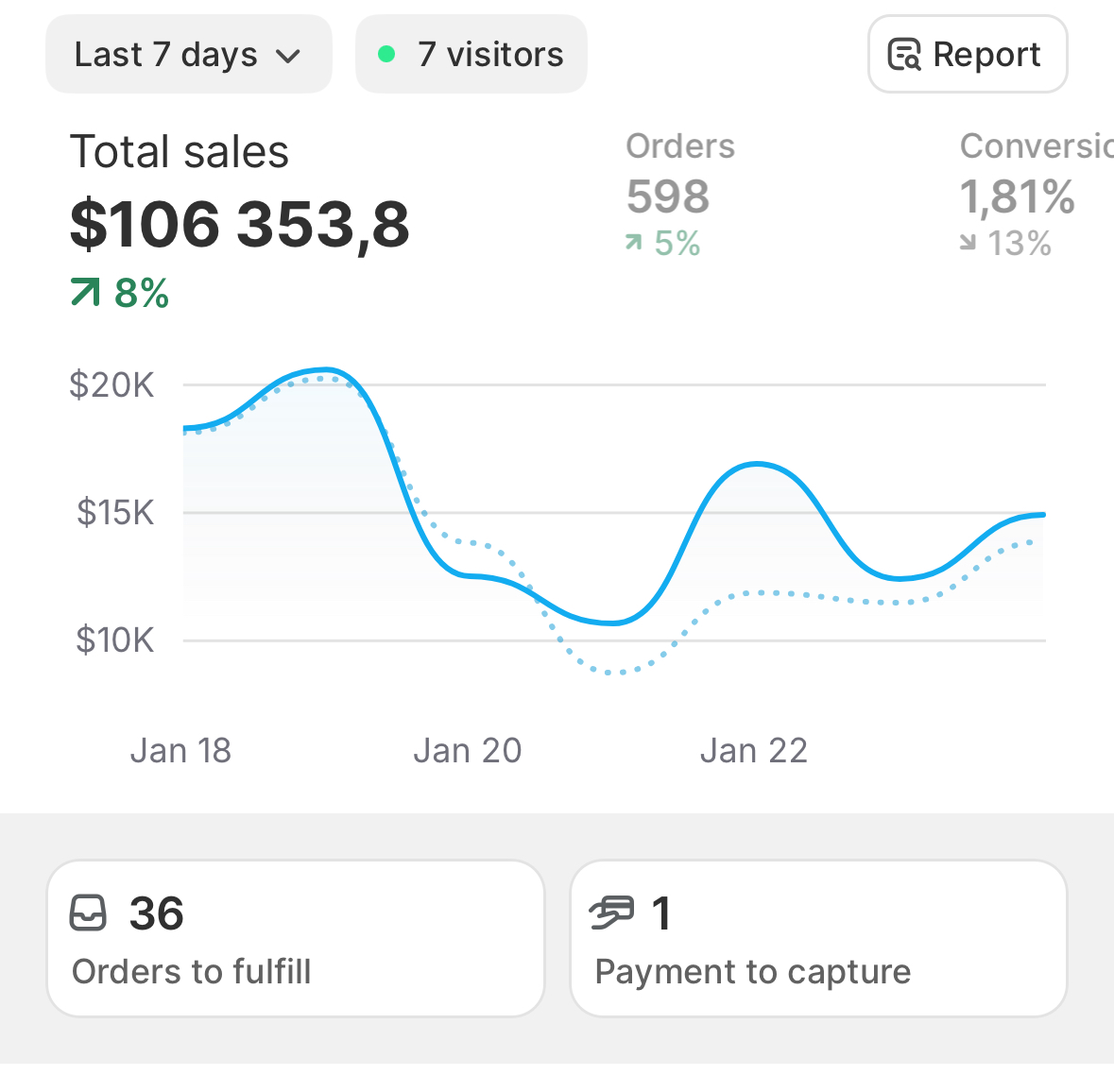The height and width of the screenshot is (1092, 1114).
Task: Select the Total sales metric
Action: click(x=180, y=152)
